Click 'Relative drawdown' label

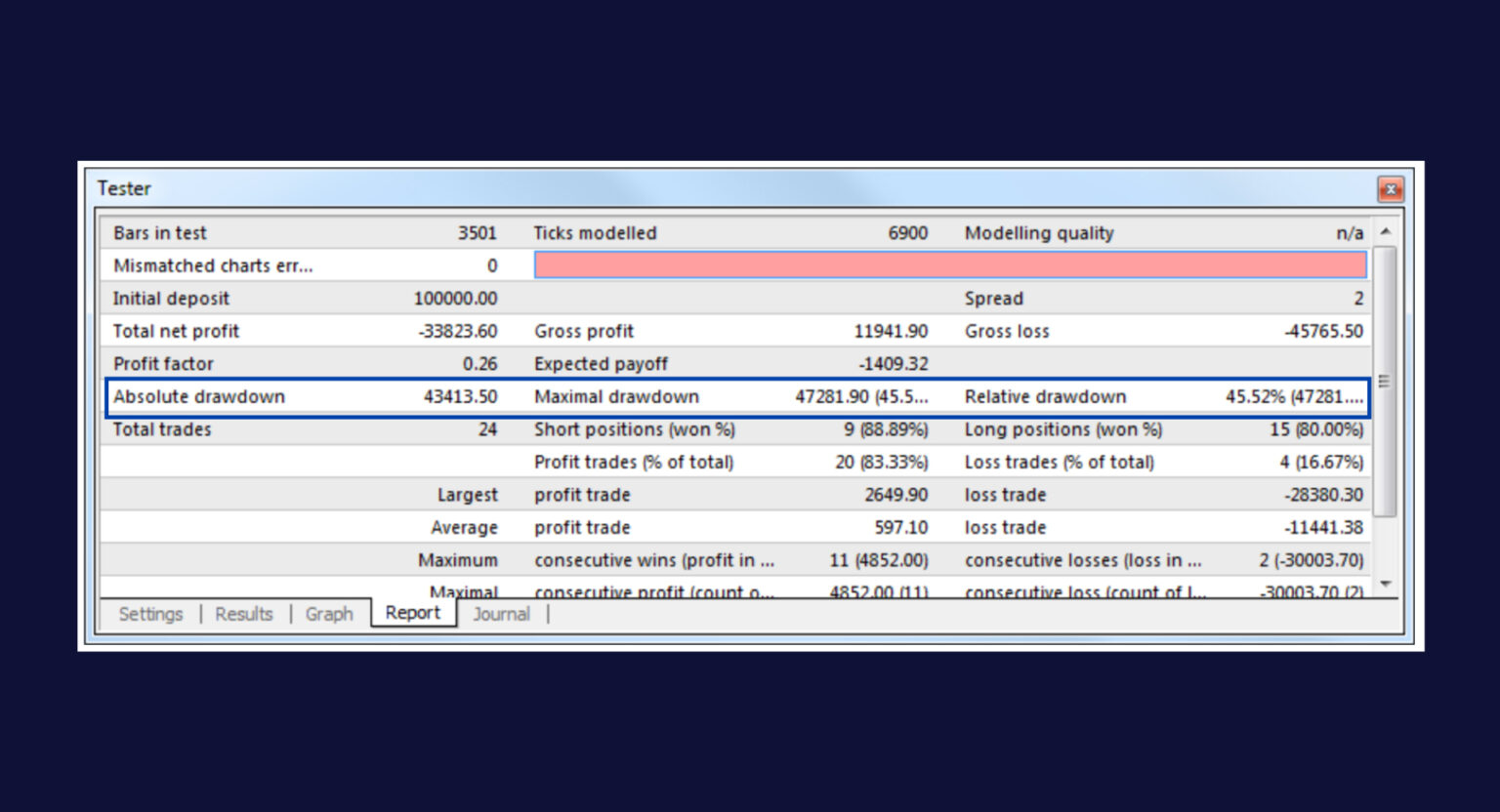[1045, 397]
